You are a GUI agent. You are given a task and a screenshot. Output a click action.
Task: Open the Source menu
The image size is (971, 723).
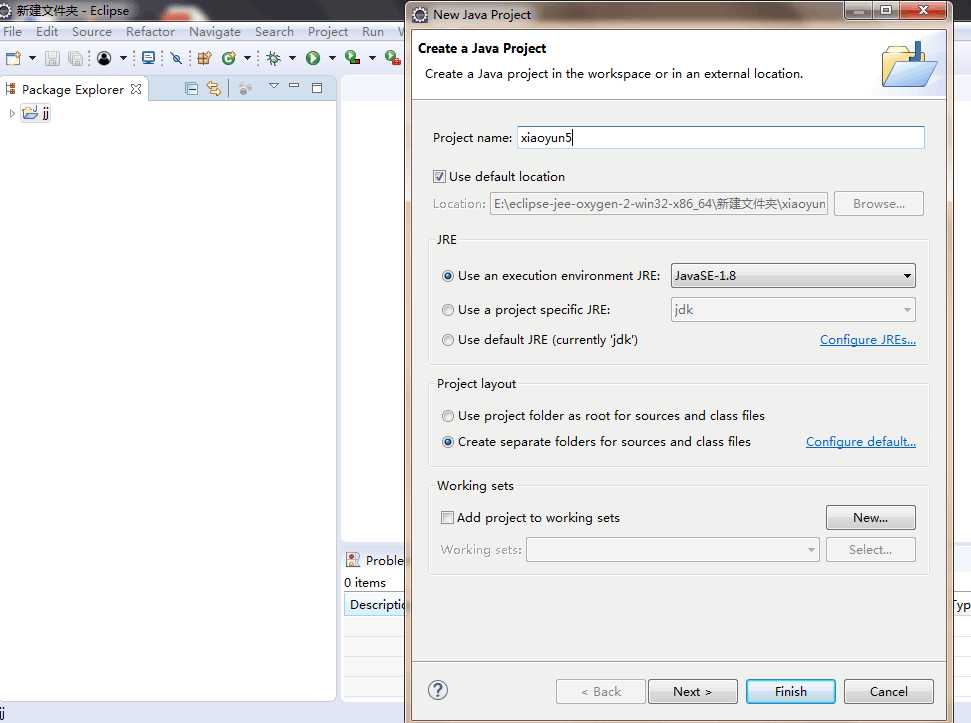(x=92, y=32)
